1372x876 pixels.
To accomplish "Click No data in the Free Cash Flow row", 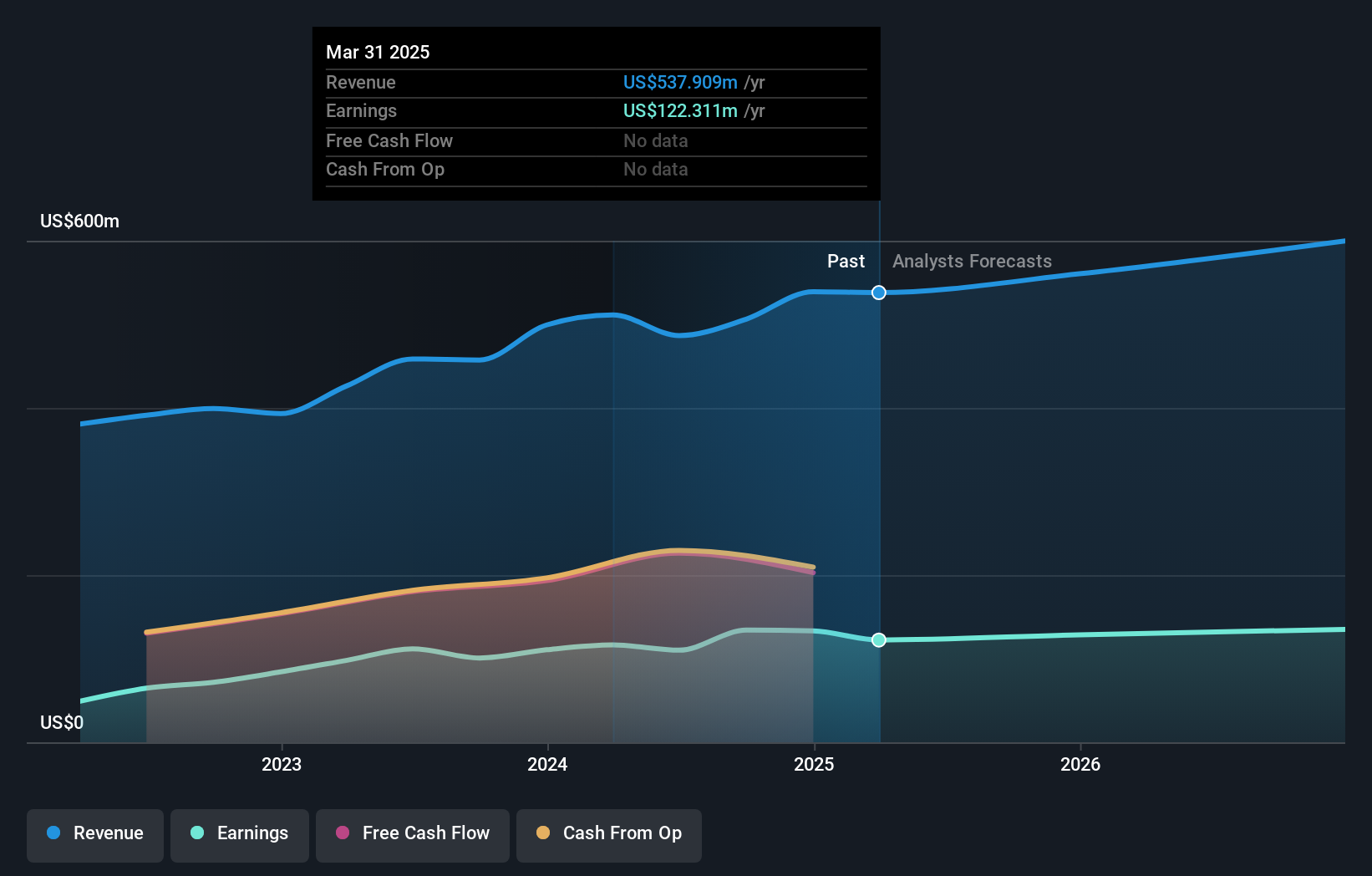I will point(656,140).
